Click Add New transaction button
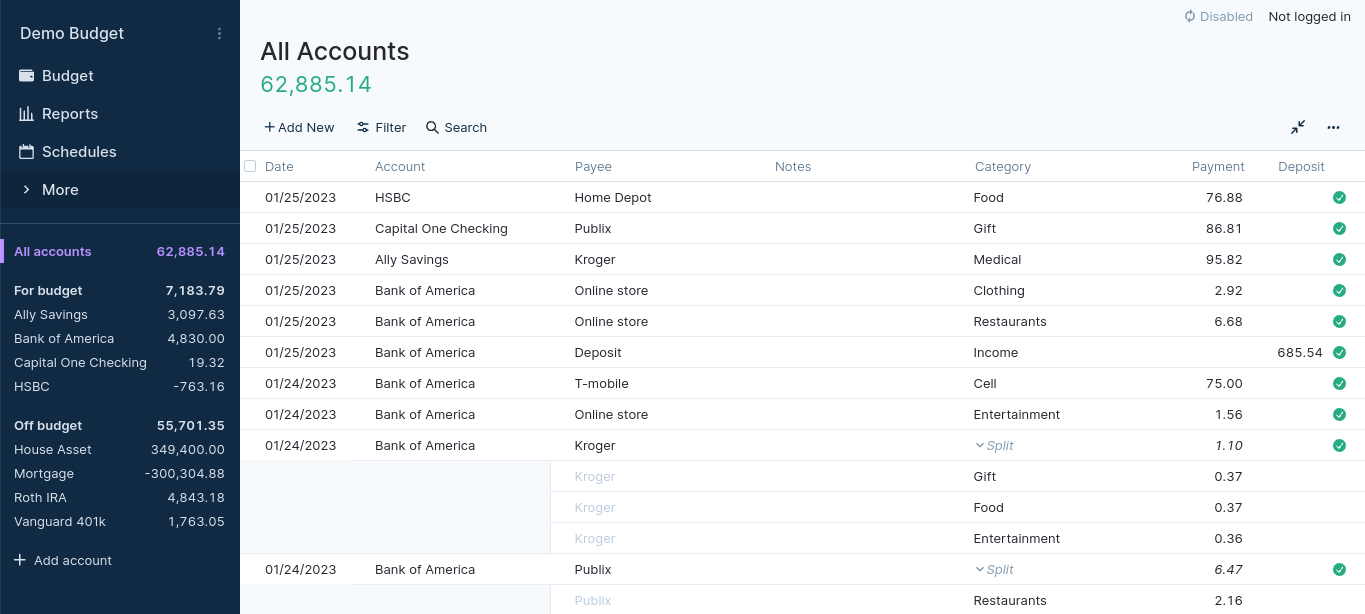This screenshot has height=614, width=1365. (299, 128)
